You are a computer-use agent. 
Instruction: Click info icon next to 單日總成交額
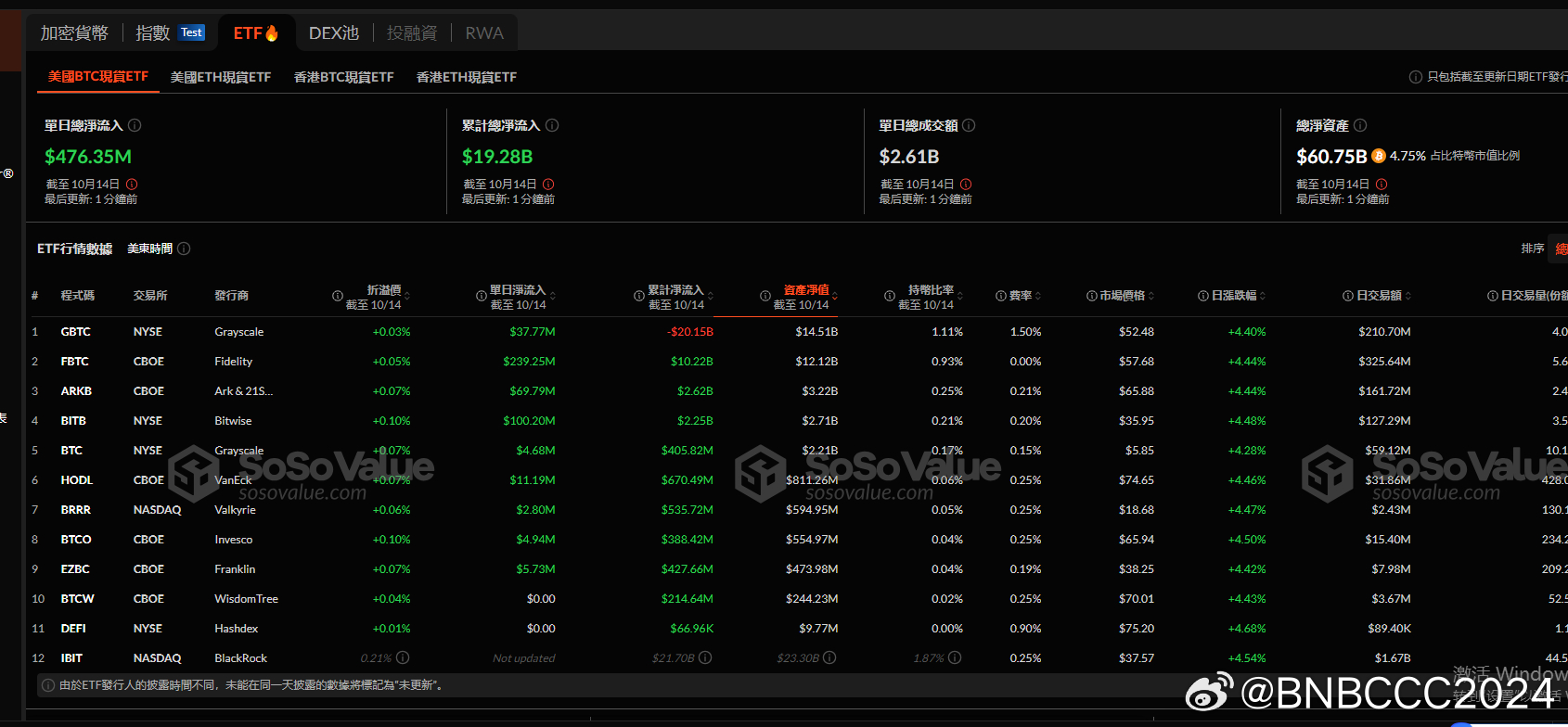pos(969,125)
